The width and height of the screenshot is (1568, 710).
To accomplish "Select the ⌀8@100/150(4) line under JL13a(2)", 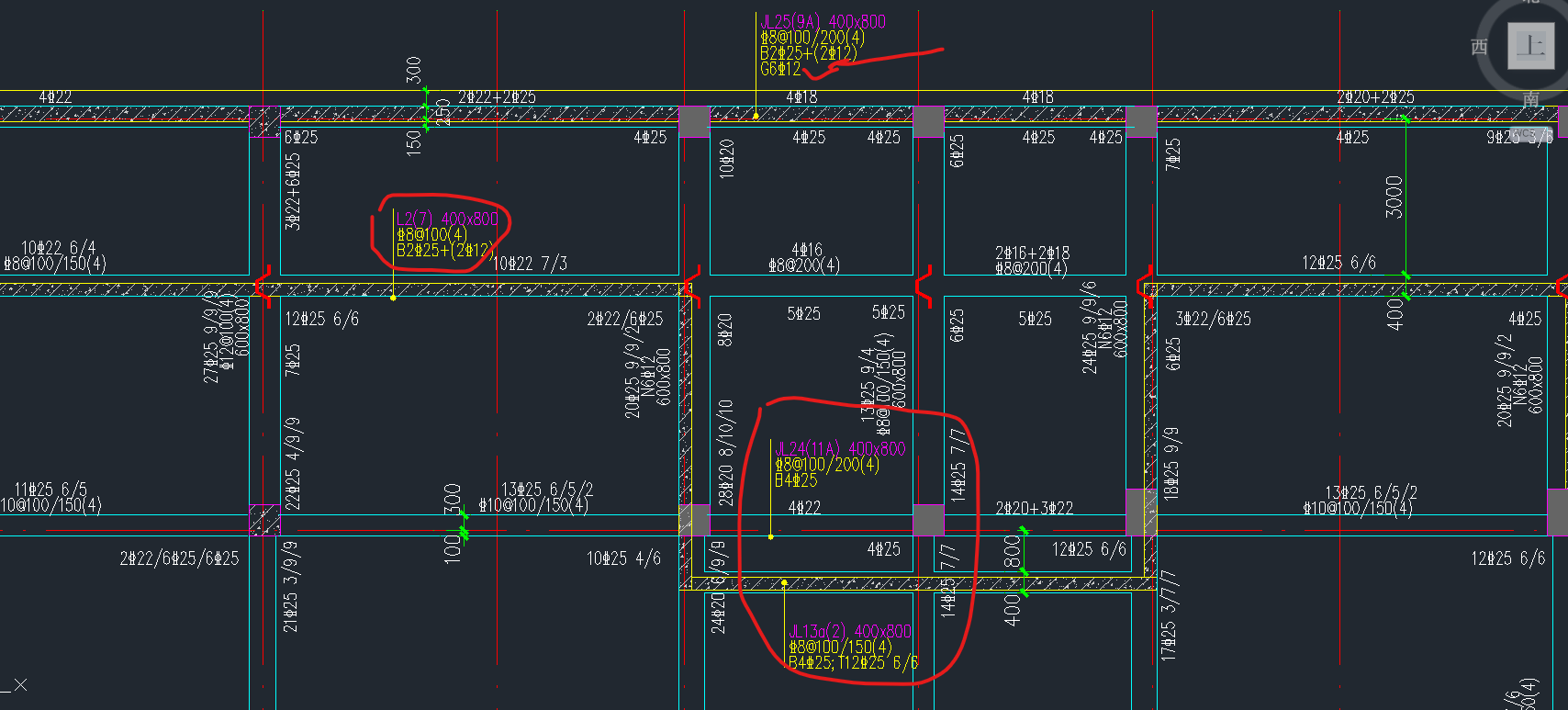I will click(x=840, y=647).
